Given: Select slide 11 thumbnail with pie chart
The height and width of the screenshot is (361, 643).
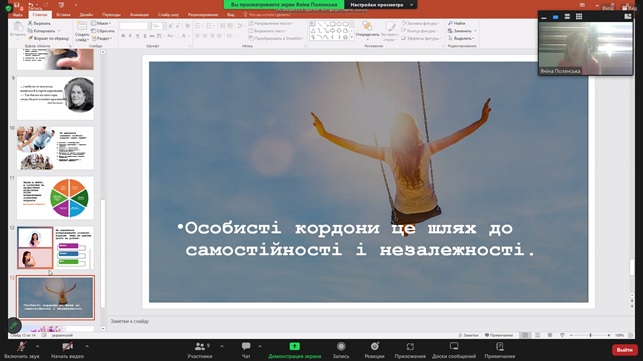Looking at the screenshot, I should 55,198.
